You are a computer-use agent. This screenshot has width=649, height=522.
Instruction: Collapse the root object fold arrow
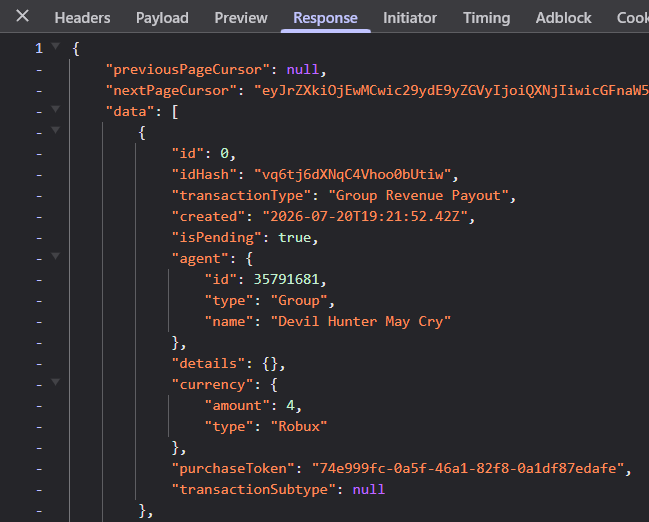(x=55, y=46)
